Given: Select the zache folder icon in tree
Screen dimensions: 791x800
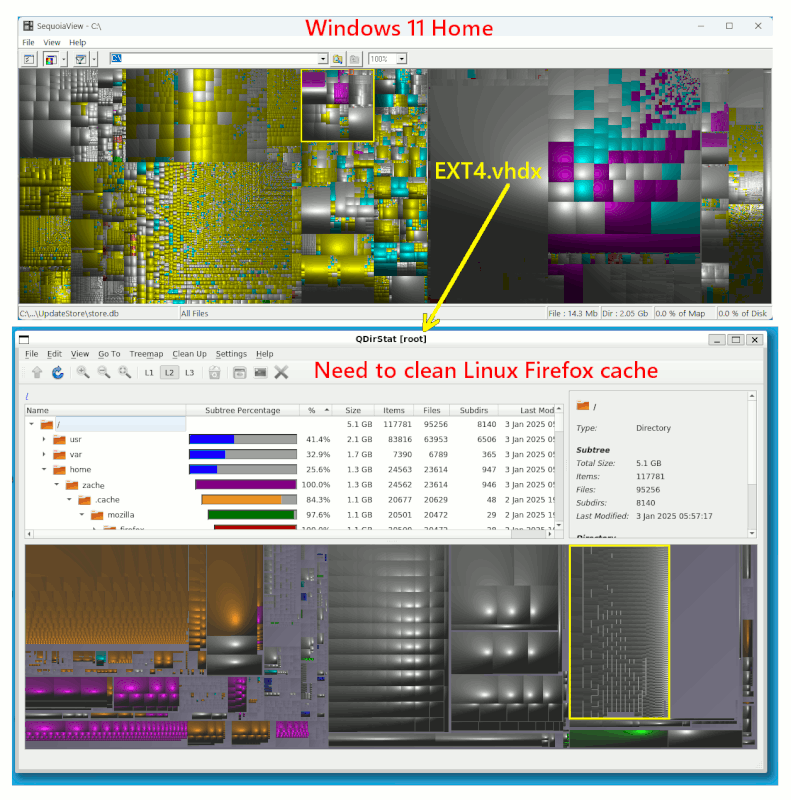Looking at the screenshot, I should pos(72,485).
